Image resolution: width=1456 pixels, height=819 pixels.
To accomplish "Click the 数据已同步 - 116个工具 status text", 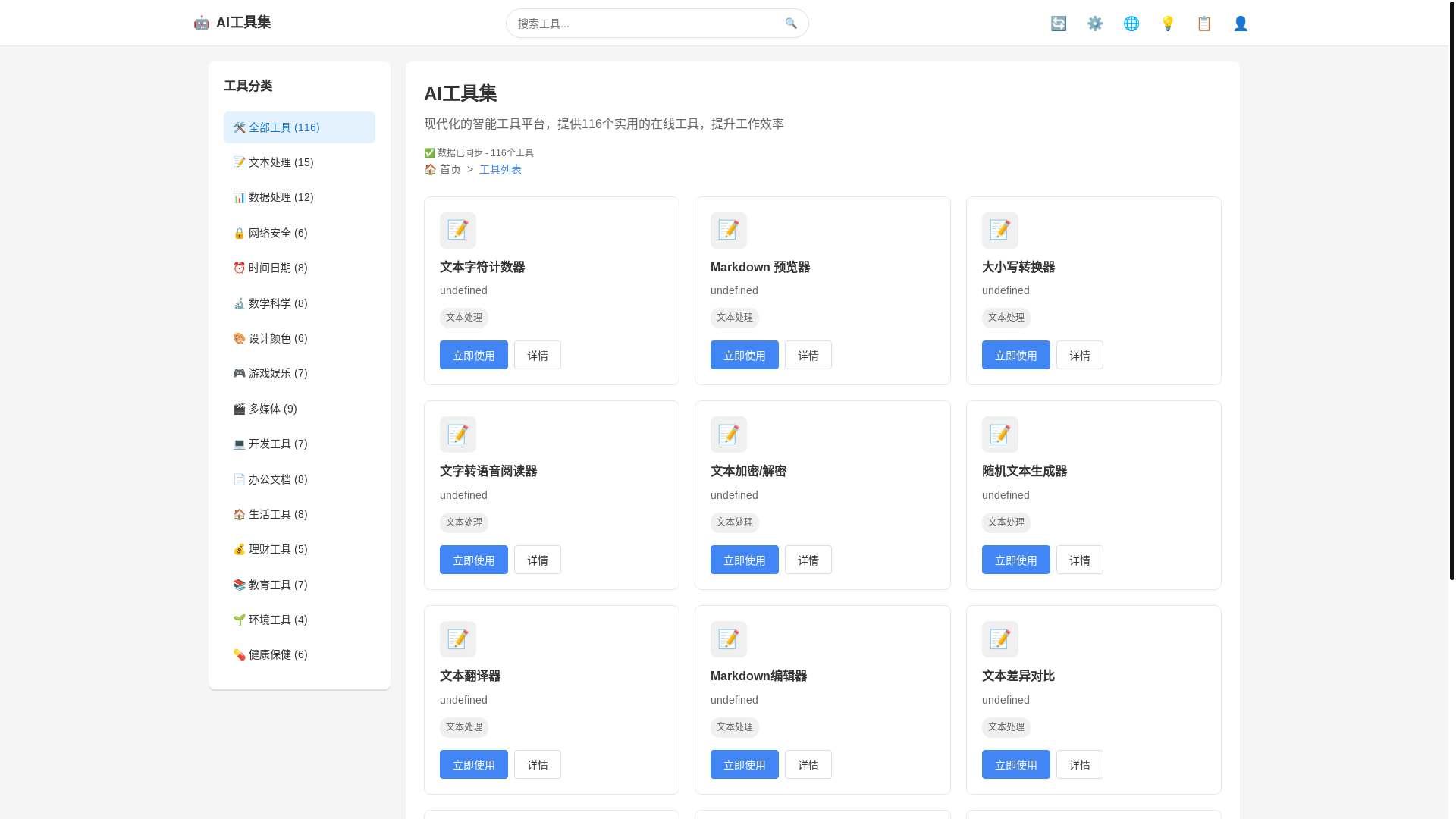I will (x=479, y=152).
